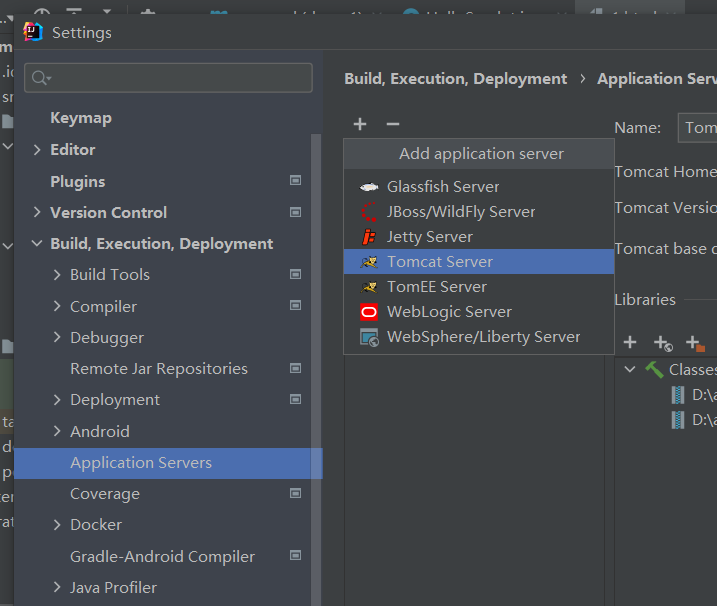Click the project-level icon beside Coverage
The height and width of the screenshot is (606, 717).
coord(295,494)
